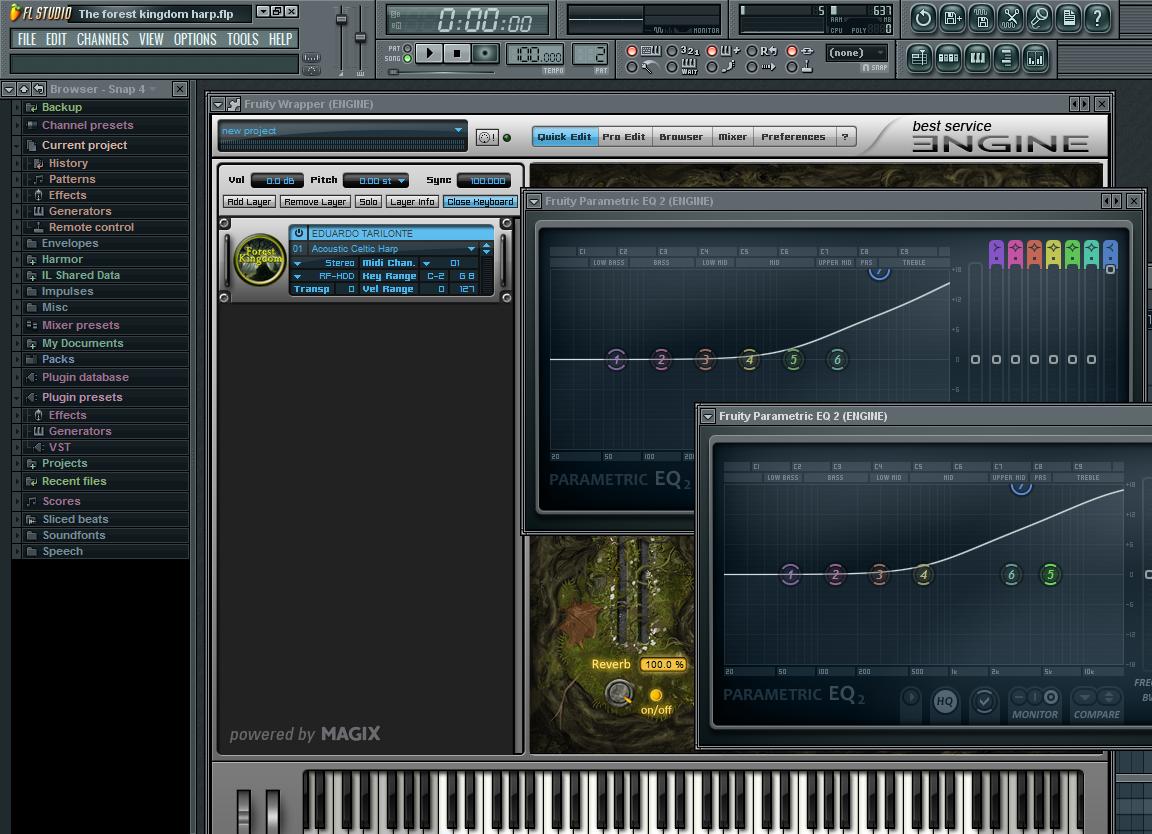Image resolution: width=1152 pixels, height=834 pixels.
Task: Show the step sequencer icon
Action: click(x=948, y=59)
